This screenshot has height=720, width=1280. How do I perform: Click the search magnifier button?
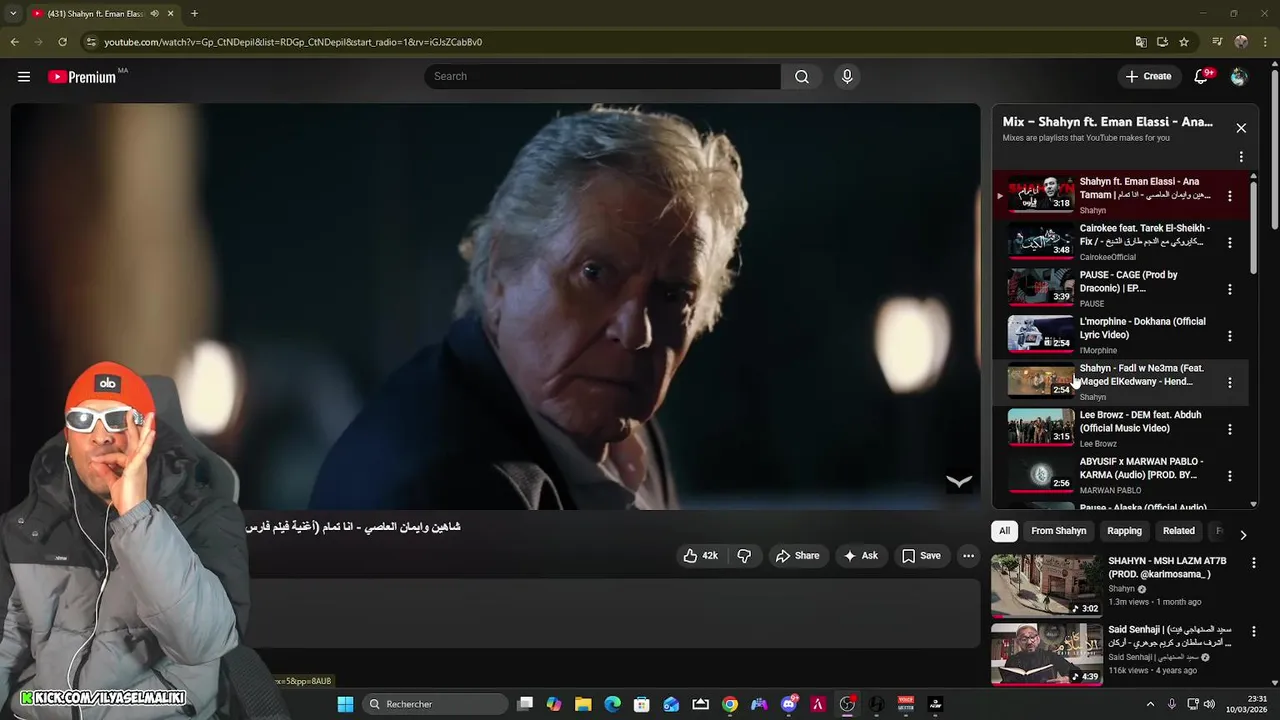point(802,77)
